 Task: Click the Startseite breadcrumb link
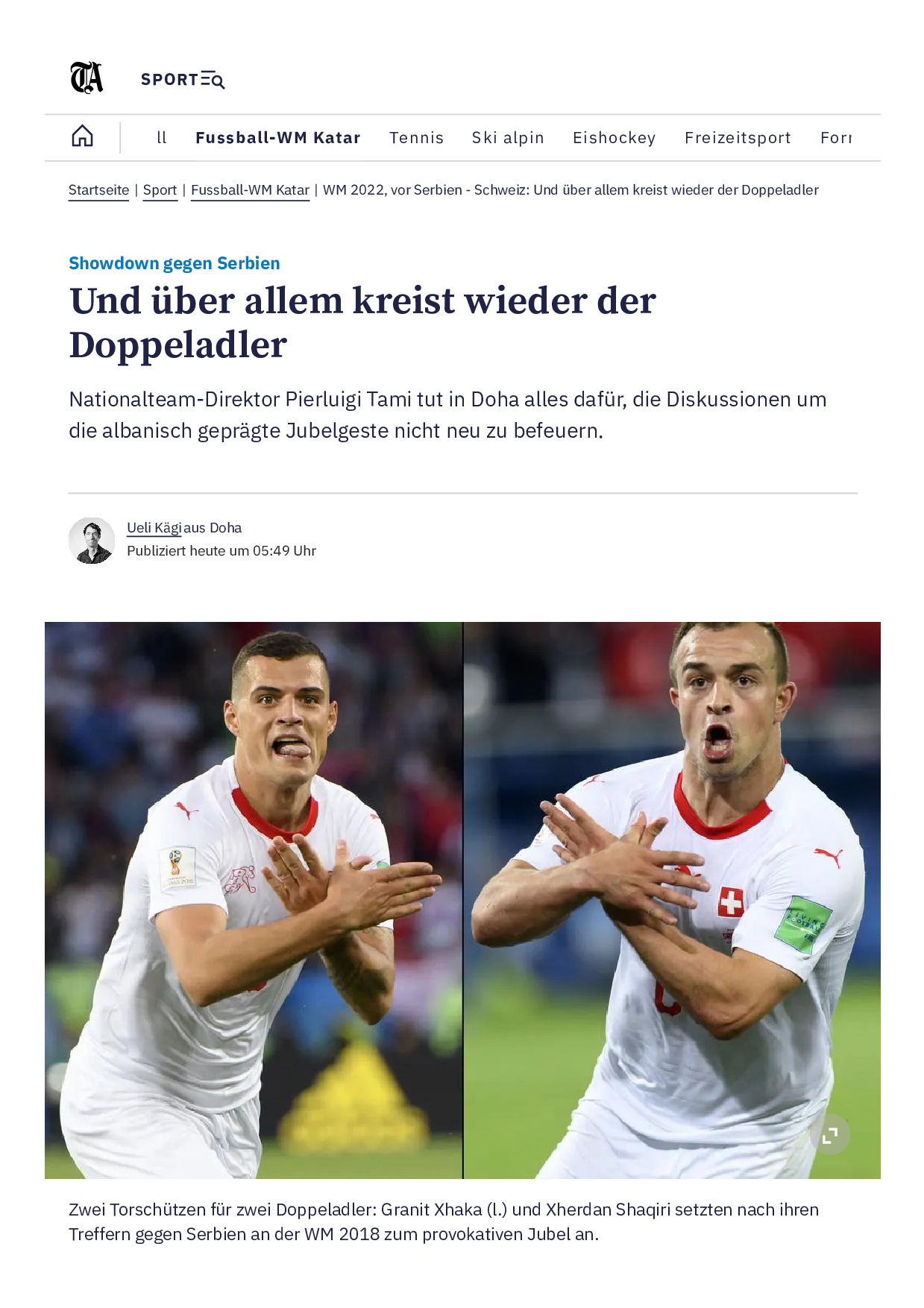tap(98, 190)
